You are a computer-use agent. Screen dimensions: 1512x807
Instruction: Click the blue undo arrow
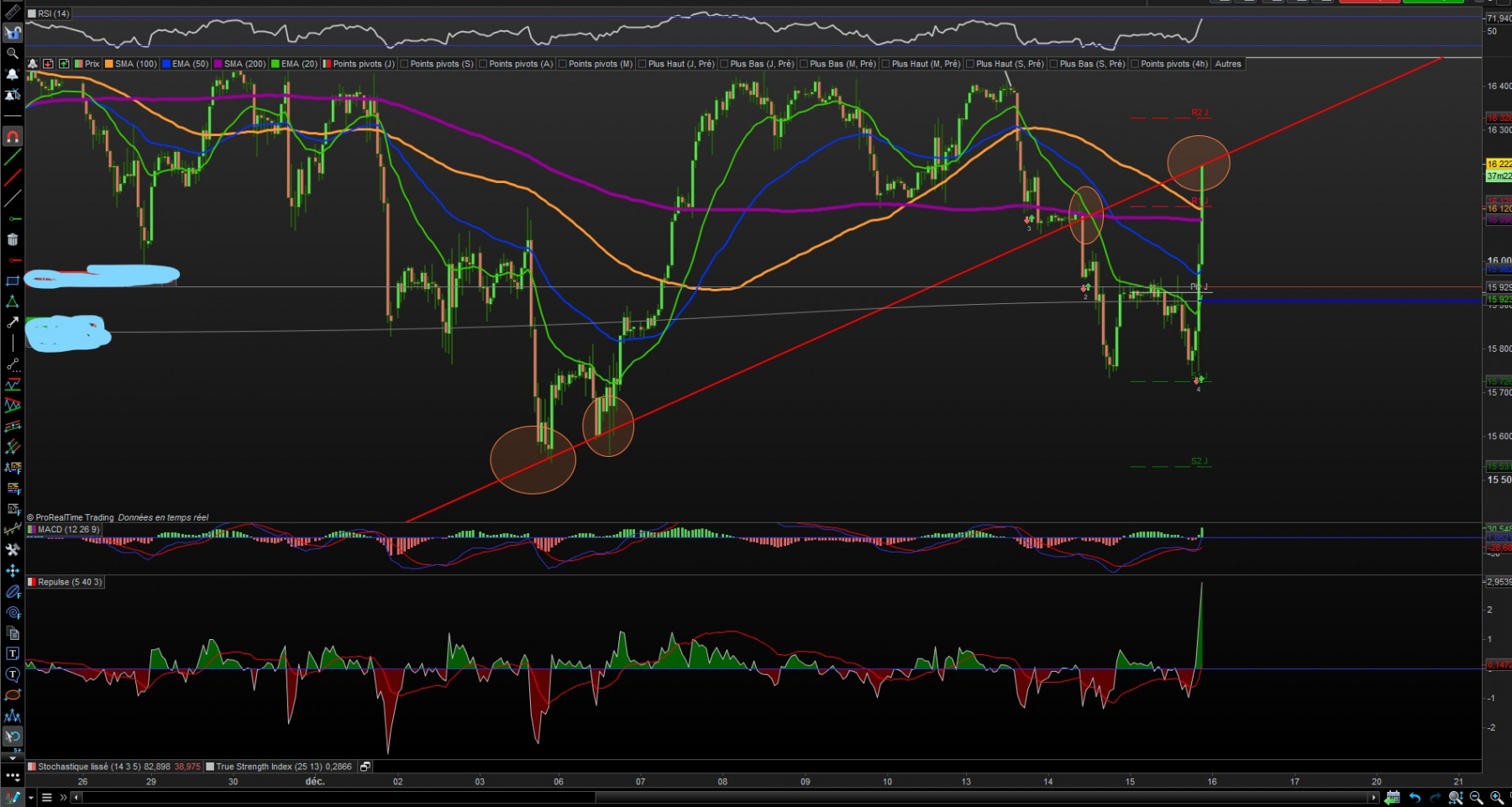click(x=1414, y=797)
